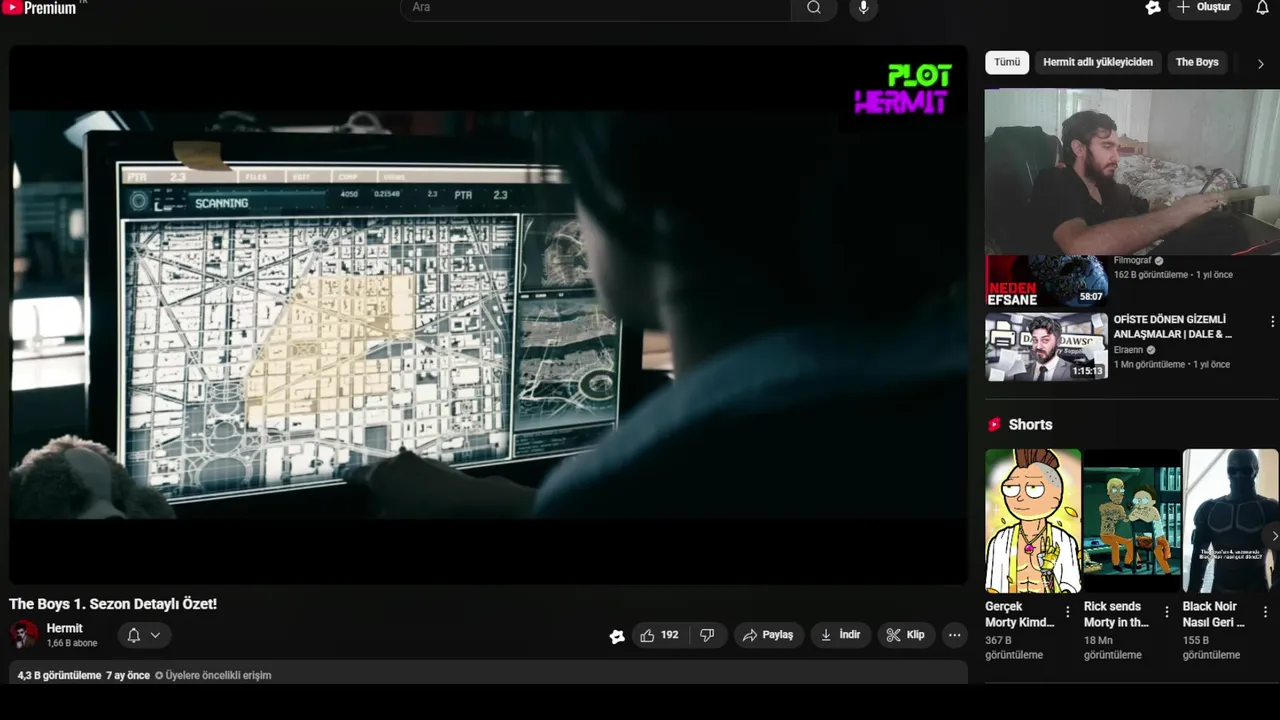
Task: Open the 'Hermit' channel name link
Action: click(x=65, y=629)
